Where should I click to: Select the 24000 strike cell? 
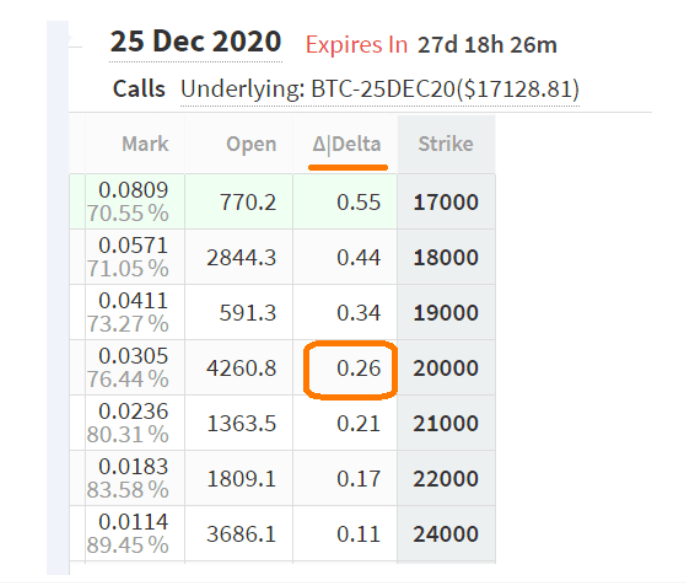pyautogui.click(x=446, y=534)
